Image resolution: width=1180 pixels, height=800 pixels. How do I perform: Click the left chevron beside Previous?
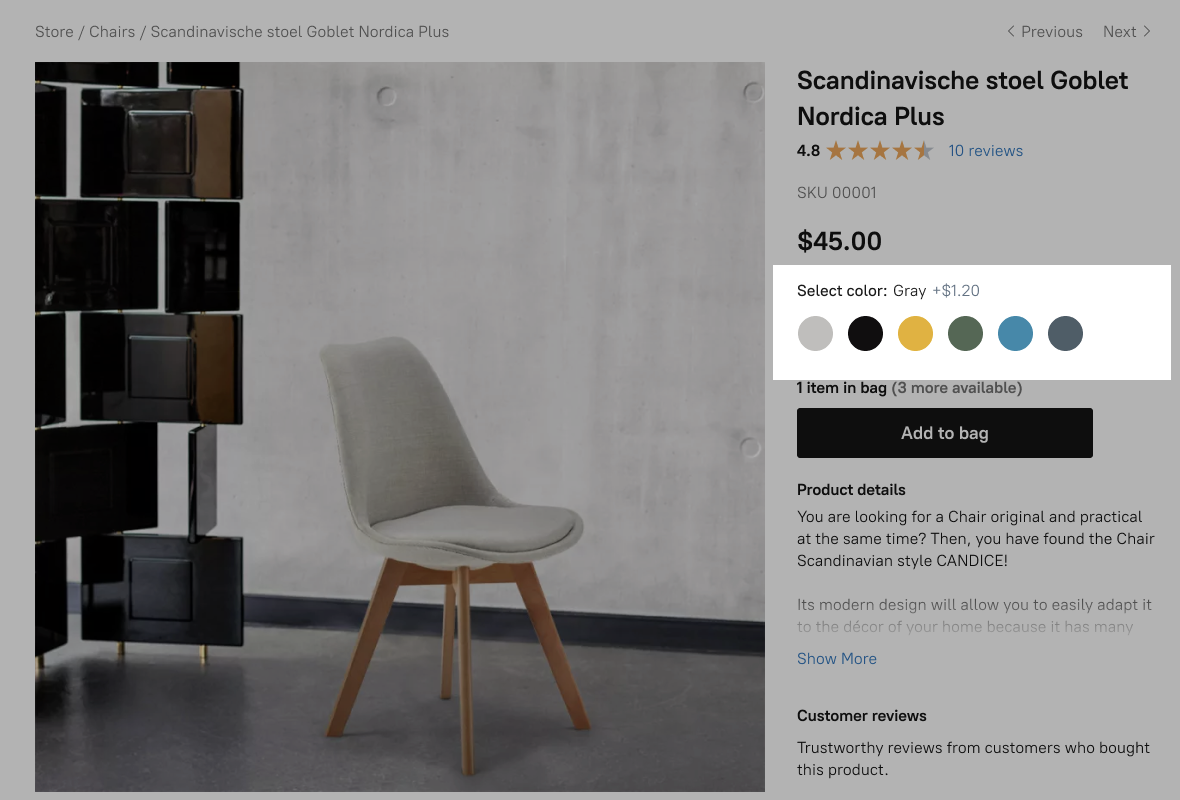(x=1011, y=31)
